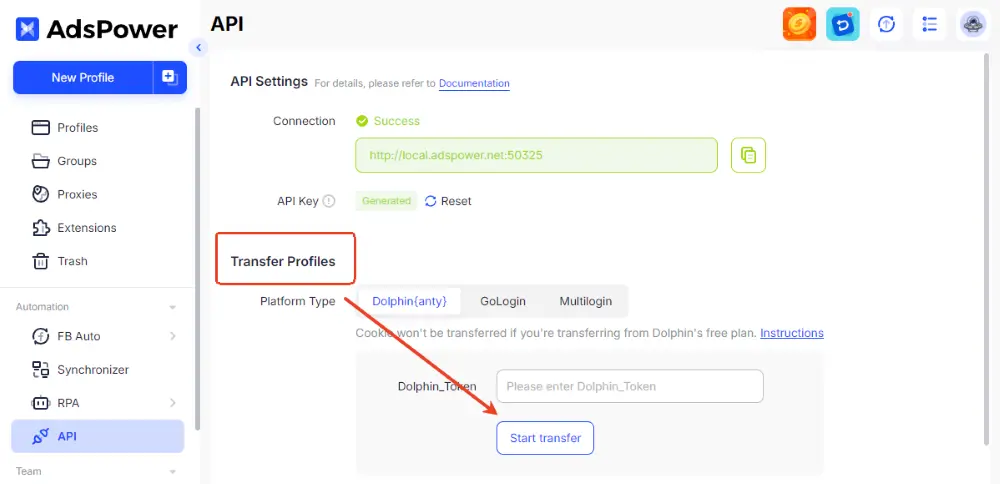
Task: Click the API plug icon in the sidebar
Action: 40,436
